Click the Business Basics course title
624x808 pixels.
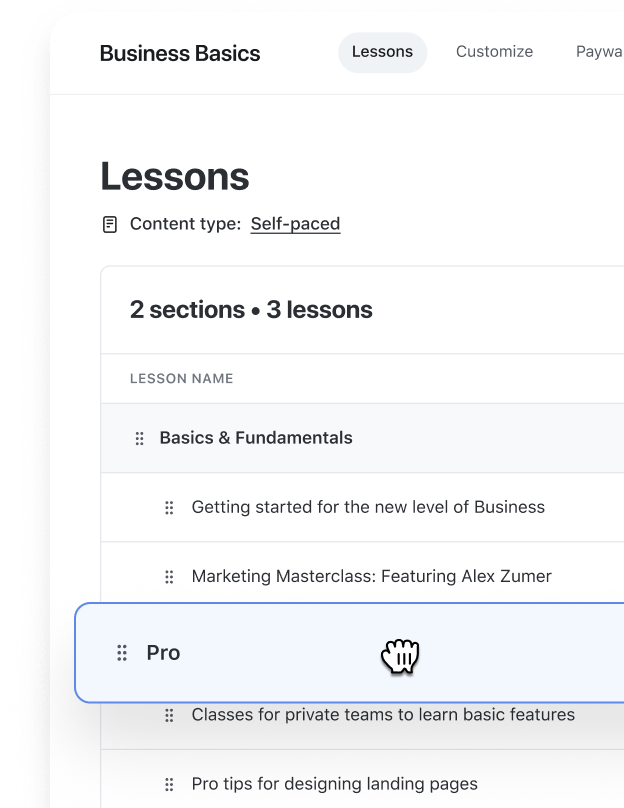(180, 54)
